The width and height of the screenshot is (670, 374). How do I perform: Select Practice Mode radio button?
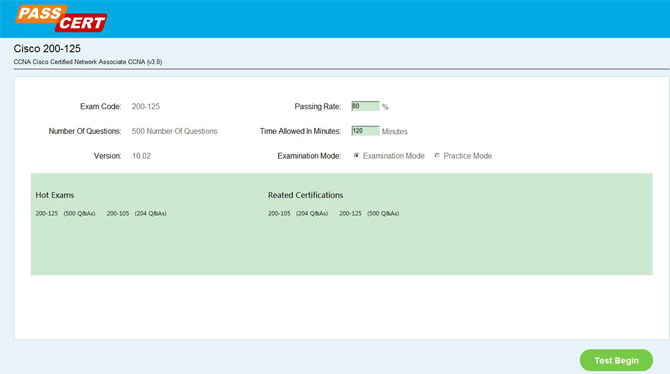tap(437, 156)
